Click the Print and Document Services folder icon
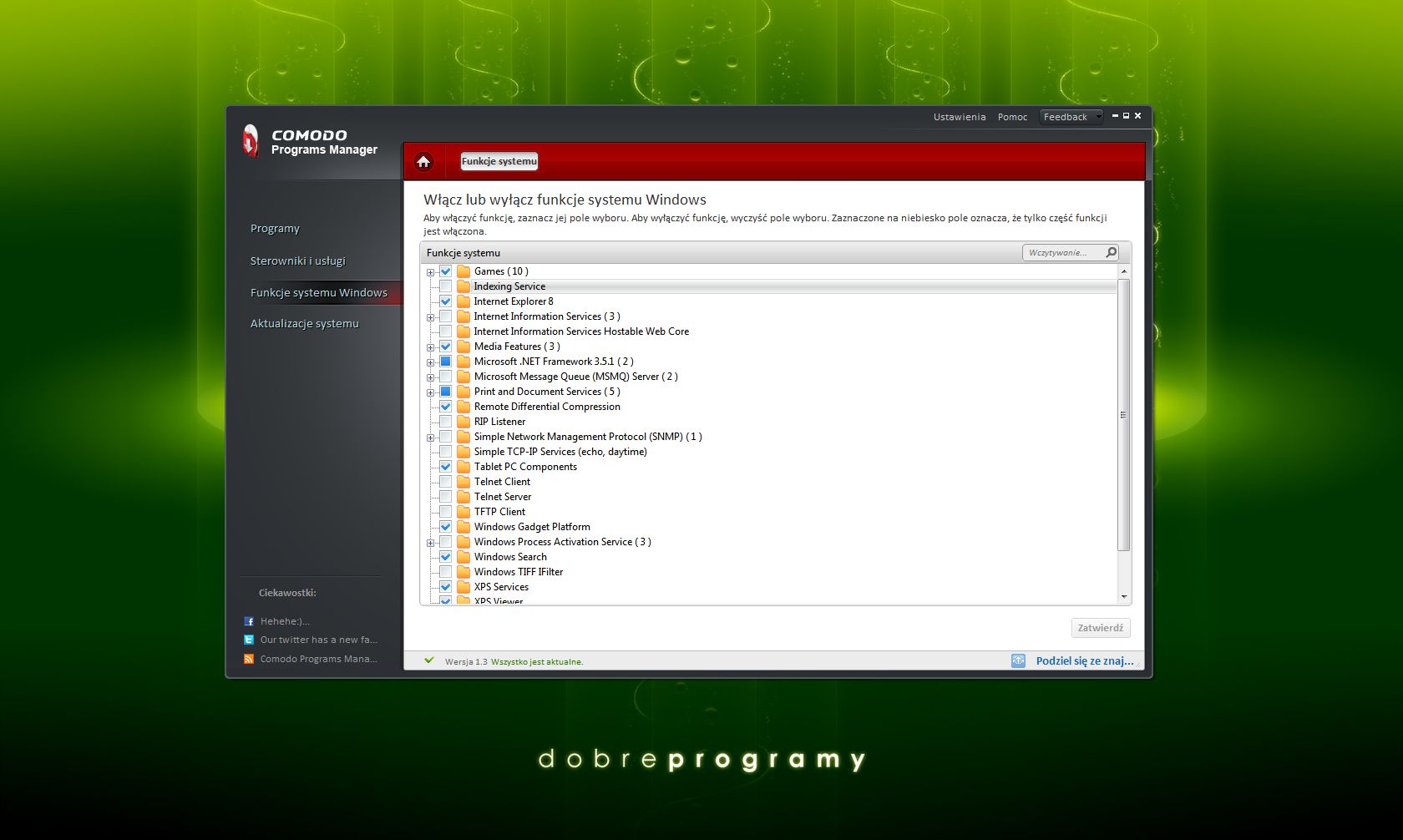1403x840 pixels. tap(463, 392)
